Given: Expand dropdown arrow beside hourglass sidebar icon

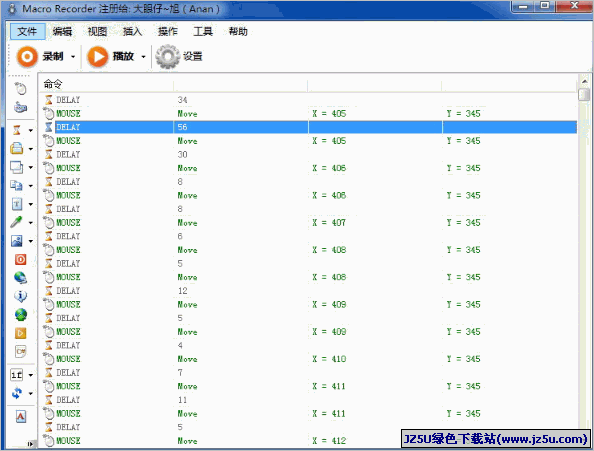Looking at the screenshot, I should click(x=31, y=130).
